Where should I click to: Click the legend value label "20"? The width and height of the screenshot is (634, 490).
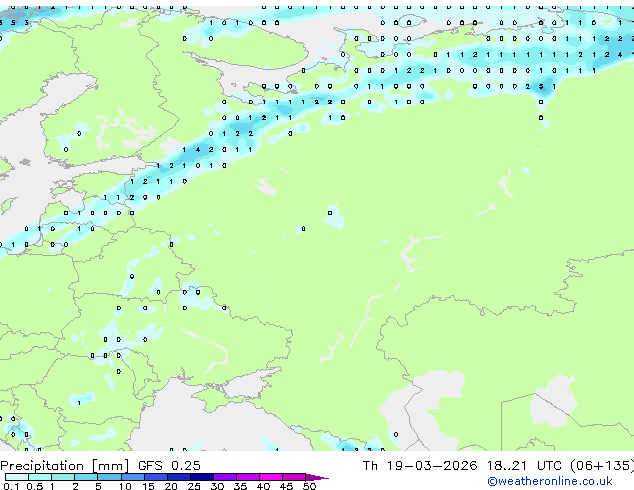click(171, 486)
